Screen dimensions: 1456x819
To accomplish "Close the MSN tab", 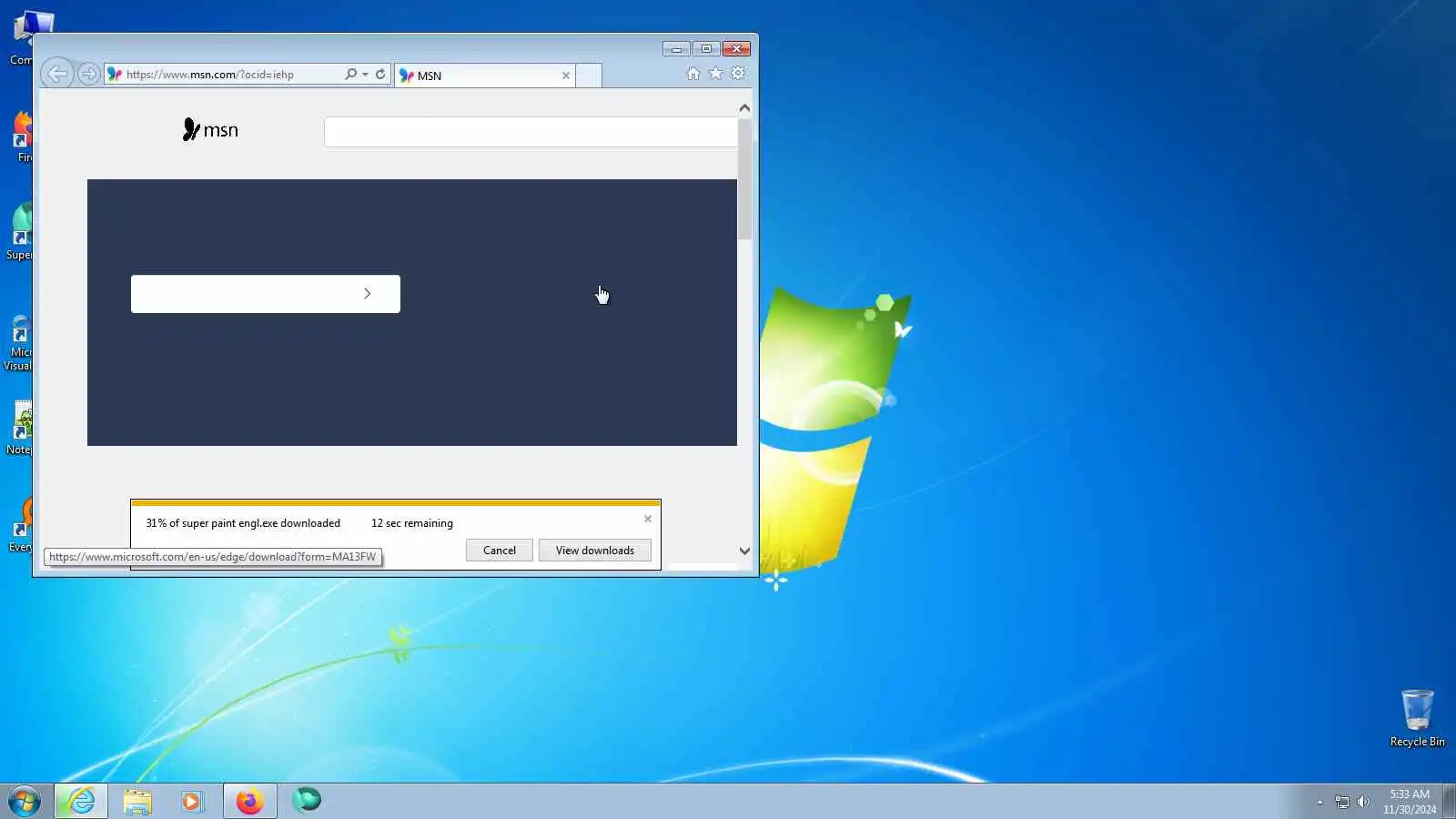I will pyautogui.click(x=566, y=76).
